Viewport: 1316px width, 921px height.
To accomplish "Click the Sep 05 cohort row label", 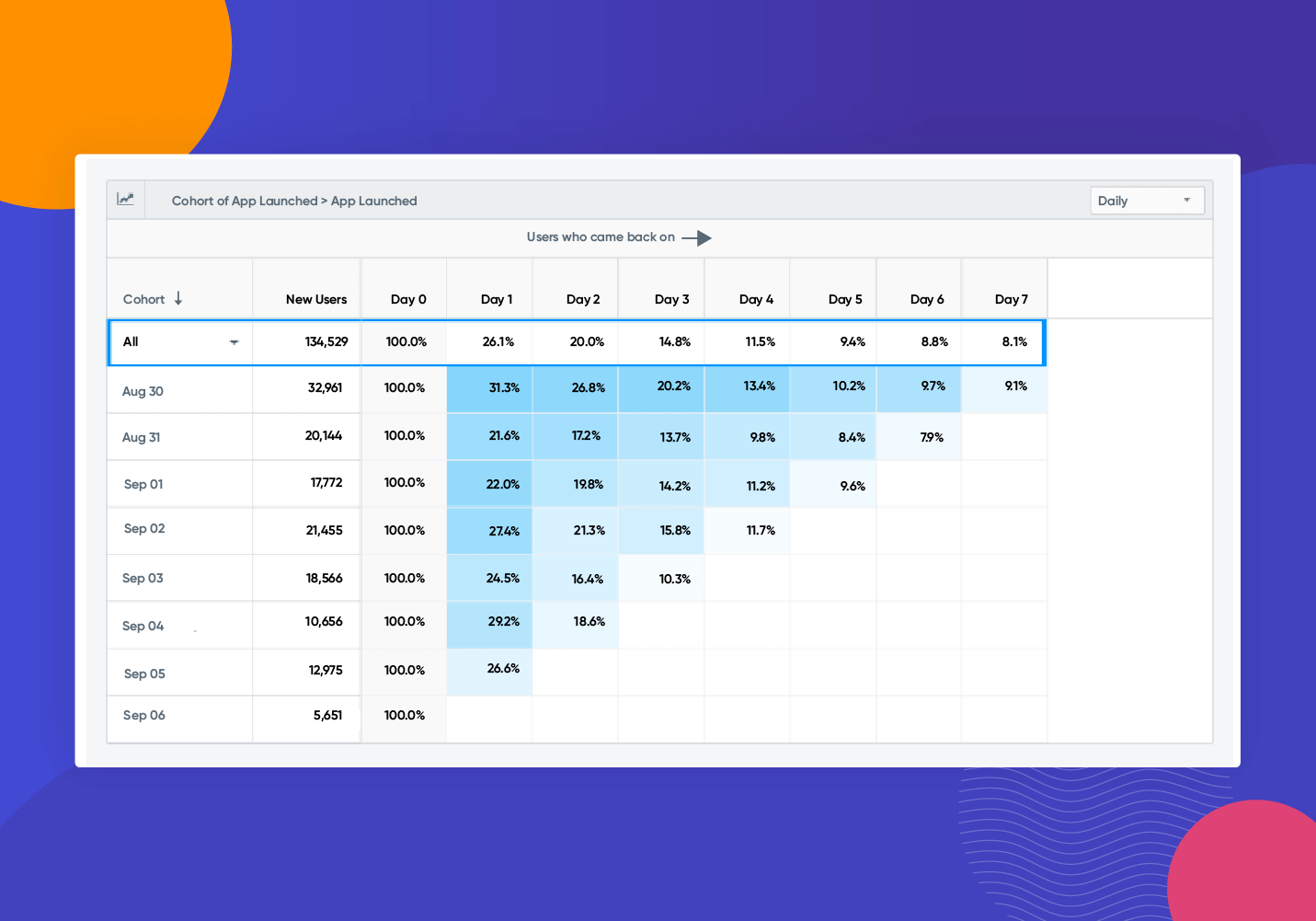I will (x=144, y=673).
